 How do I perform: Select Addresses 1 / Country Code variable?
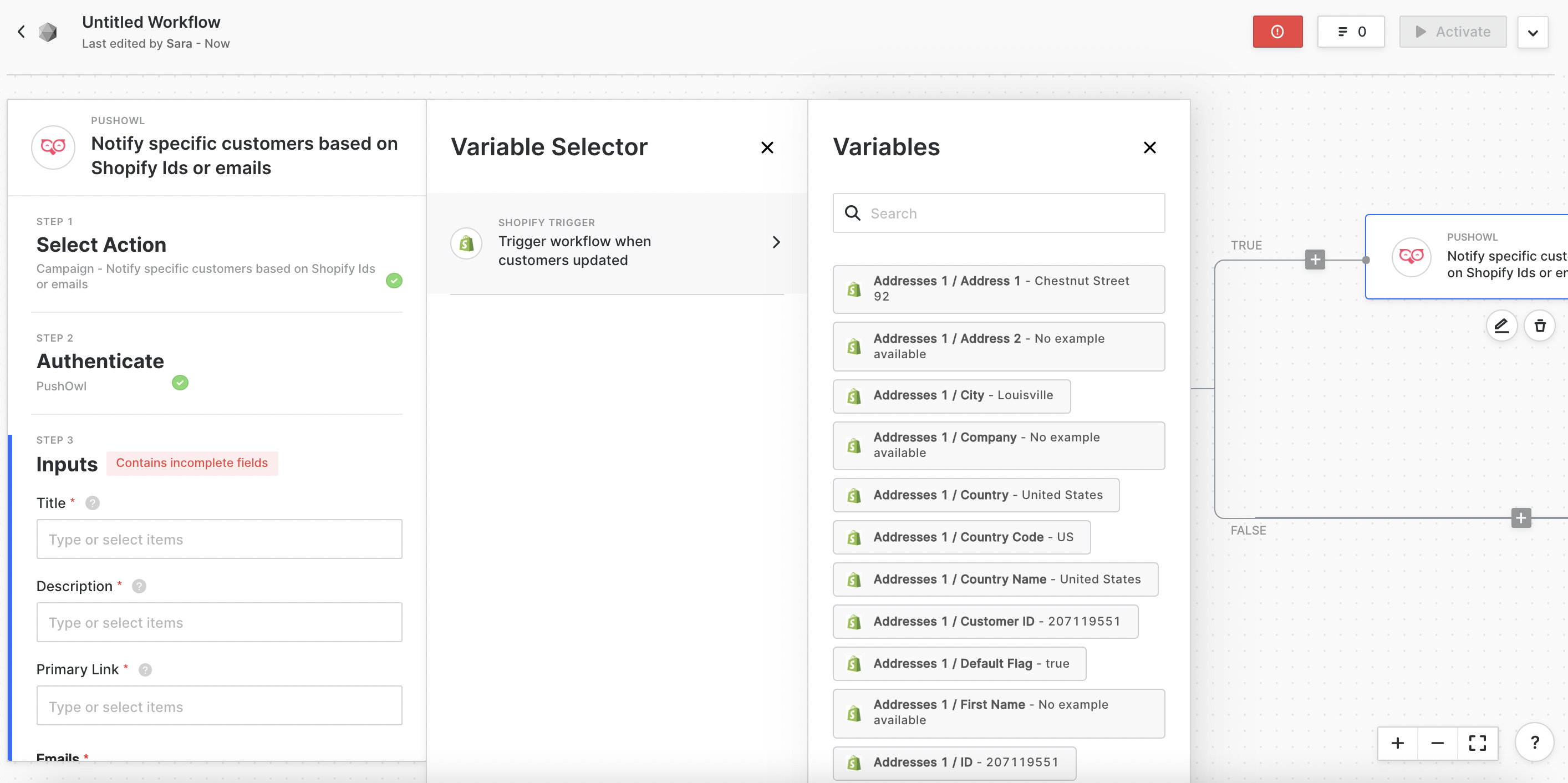coord(961,538)
